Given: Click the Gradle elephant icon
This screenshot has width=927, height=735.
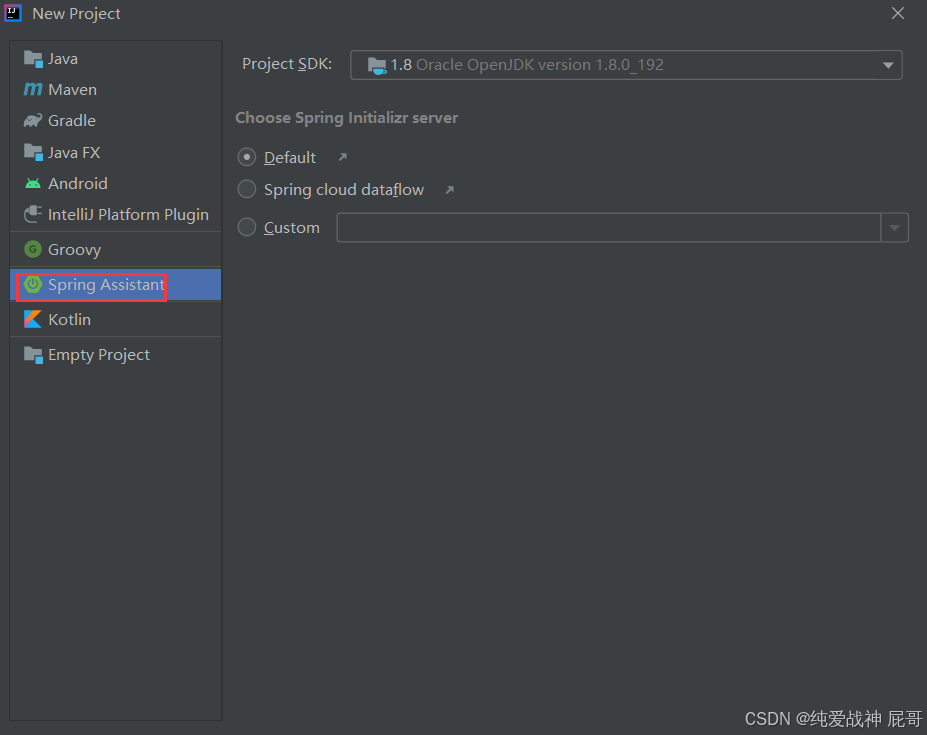Looking at the screenshot, I should 33,121.
